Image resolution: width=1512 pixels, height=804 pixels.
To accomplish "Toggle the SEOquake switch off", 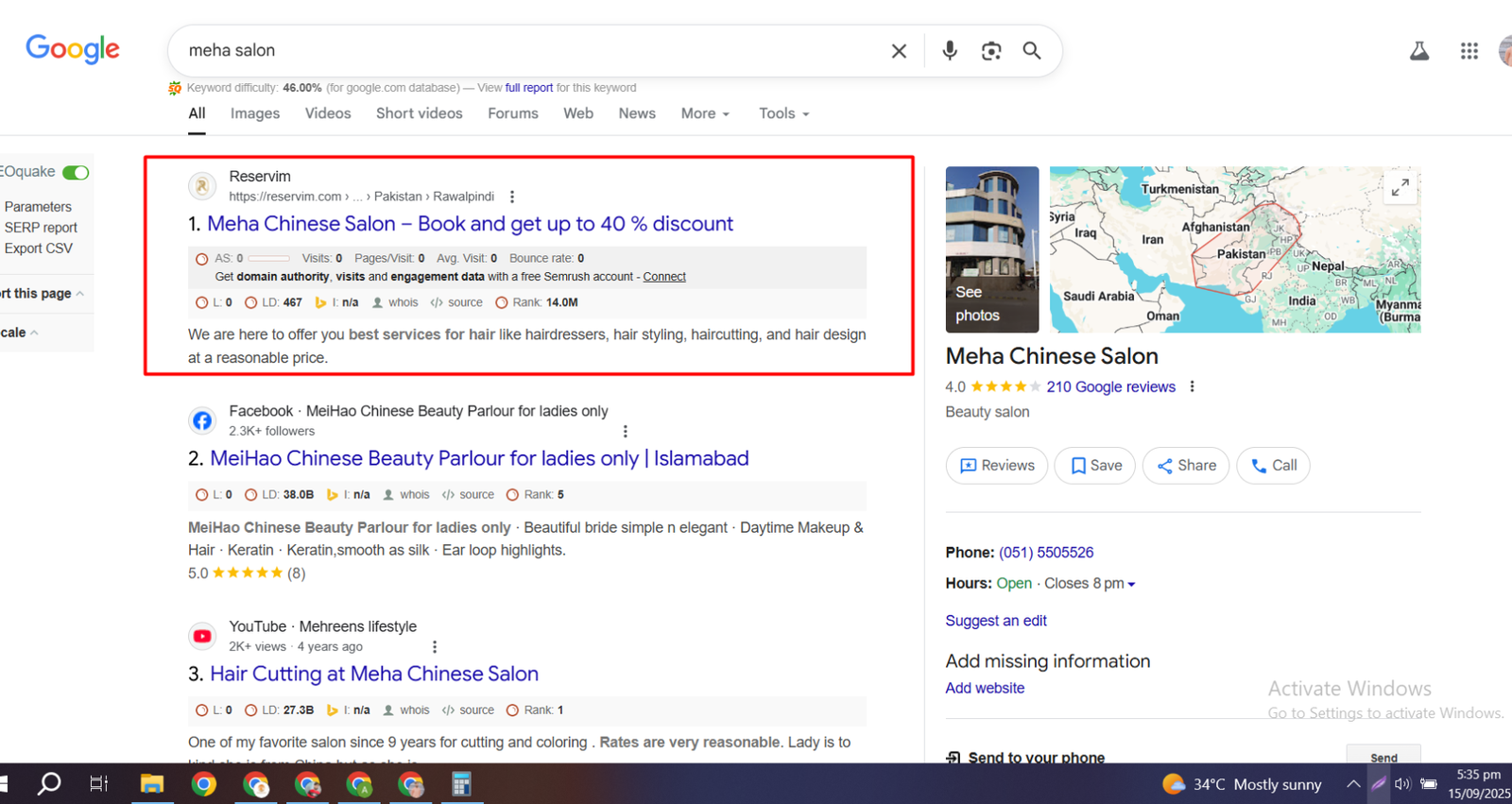I will (76, 172).
